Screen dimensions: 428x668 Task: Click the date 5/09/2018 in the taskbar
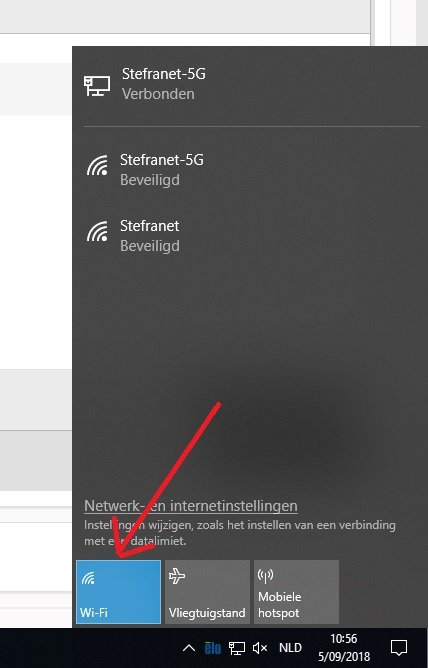344,656
